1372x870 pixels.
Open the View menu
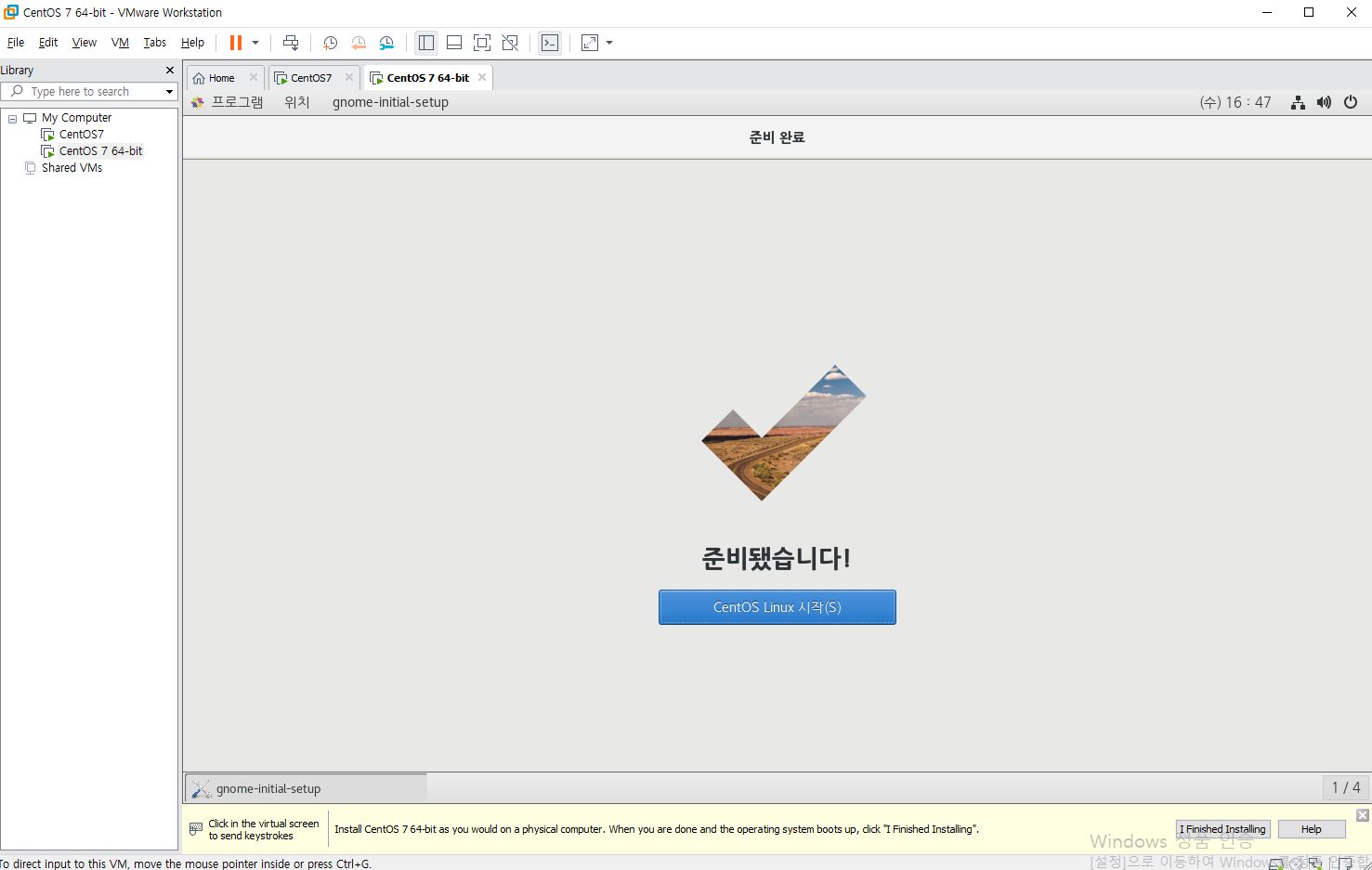pyautogui.click(x=85, y=43)
